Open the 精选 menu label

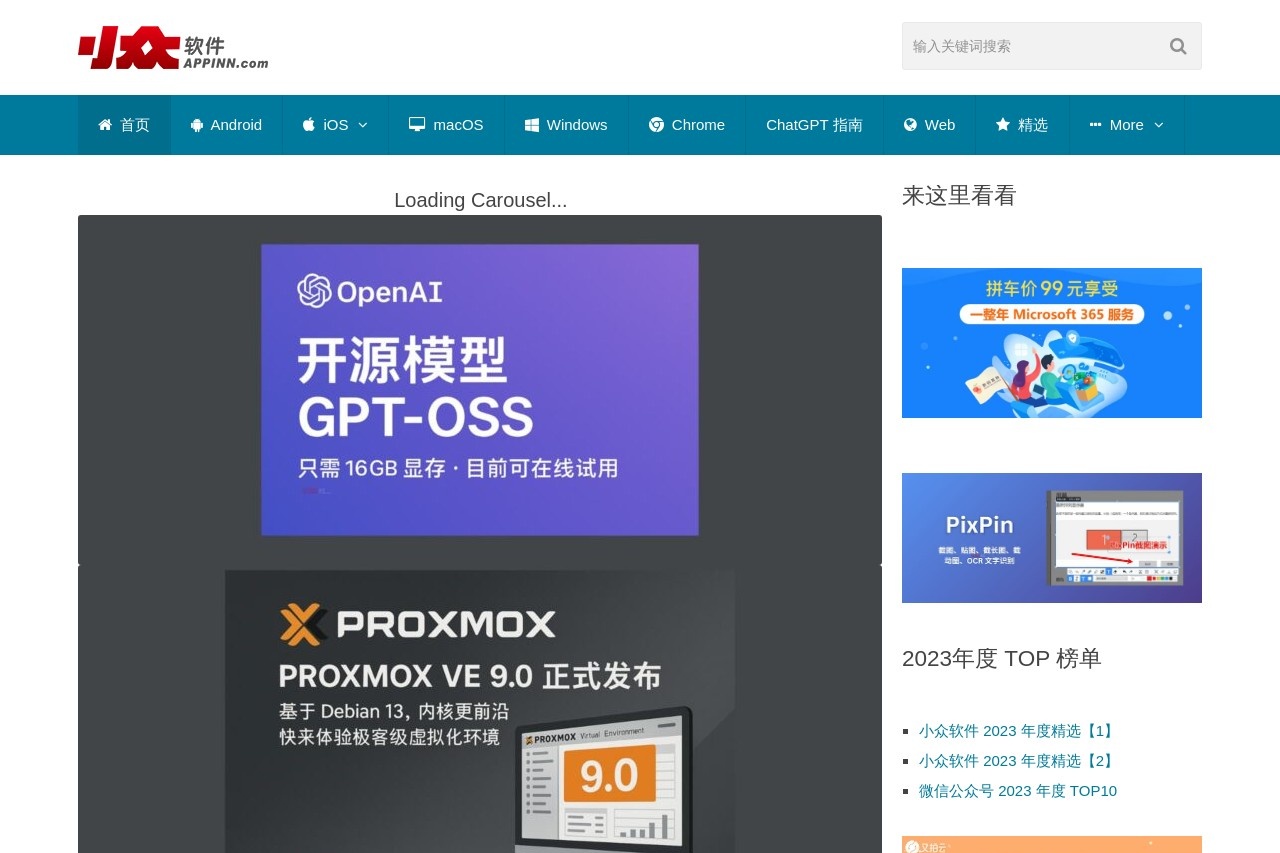(1033, 125)
